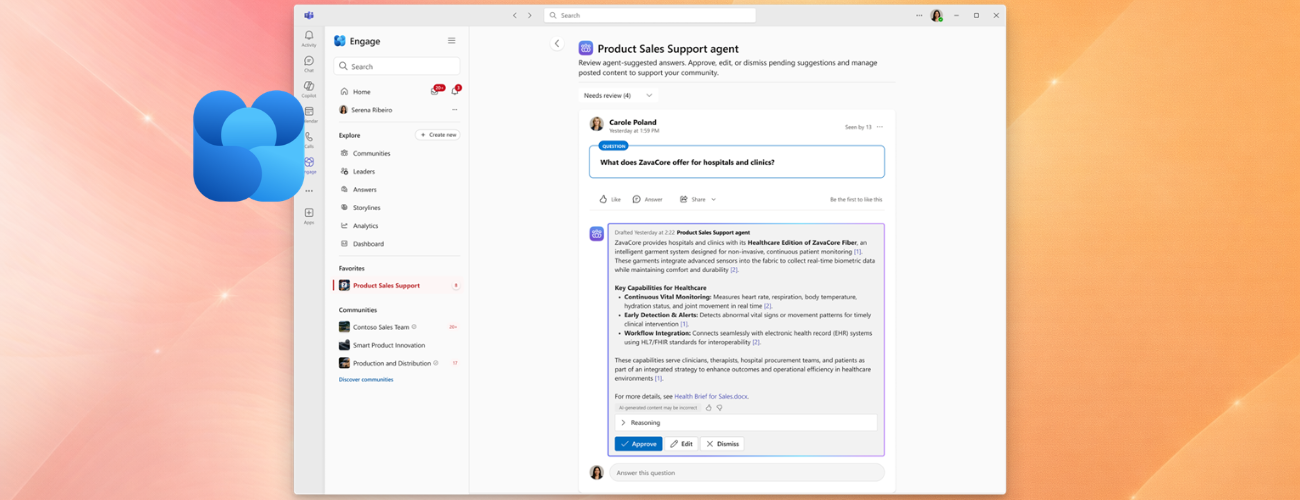Open Settings and more ellipsis in title bar

pyautogui.click(x=919, y=15)
